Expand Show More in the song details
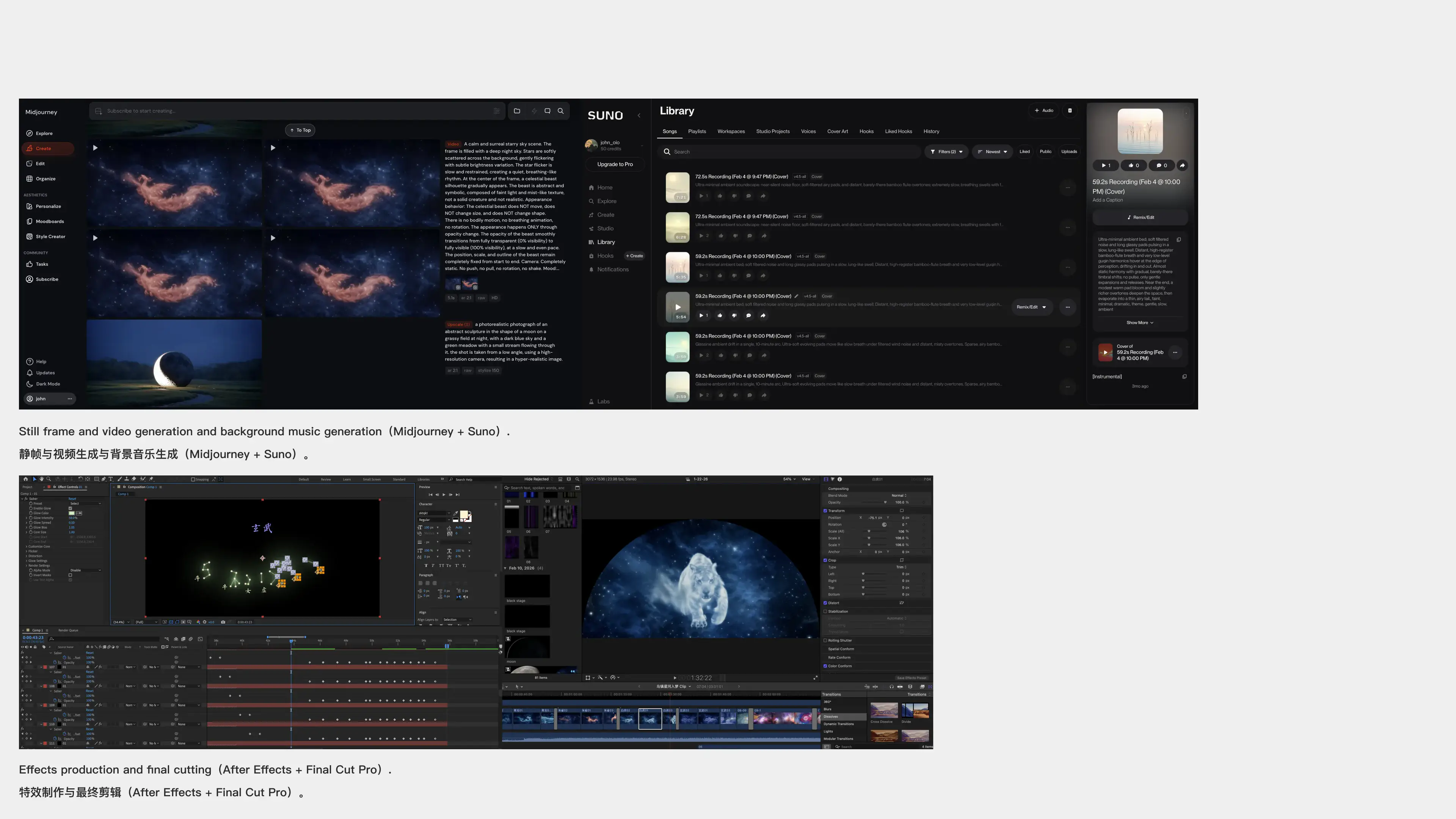Viewport: 1456px width, 819px height. pos(1139,323)
